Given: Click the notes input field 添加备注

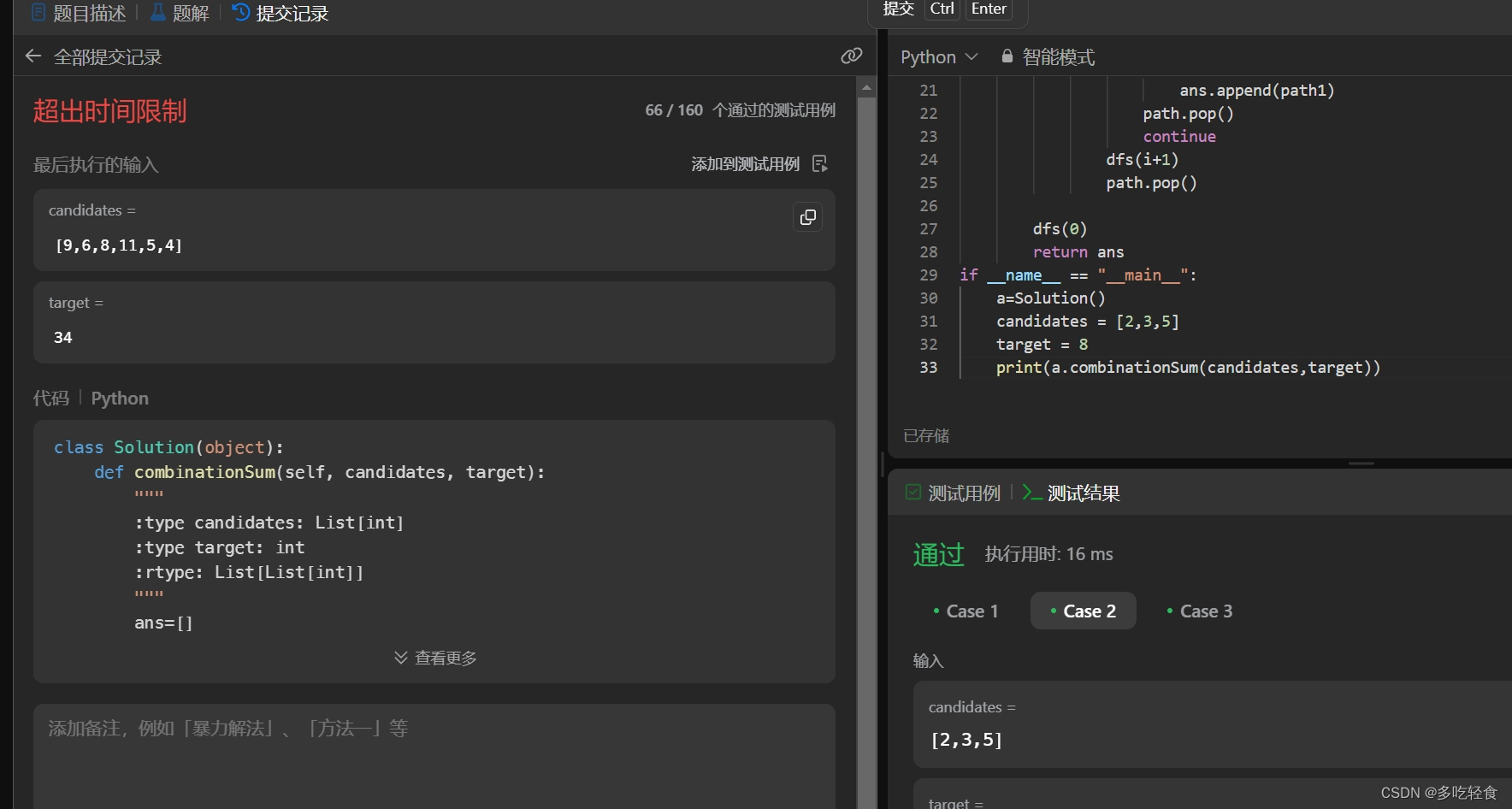Looking at the screenshot, I should pos(434,756).
